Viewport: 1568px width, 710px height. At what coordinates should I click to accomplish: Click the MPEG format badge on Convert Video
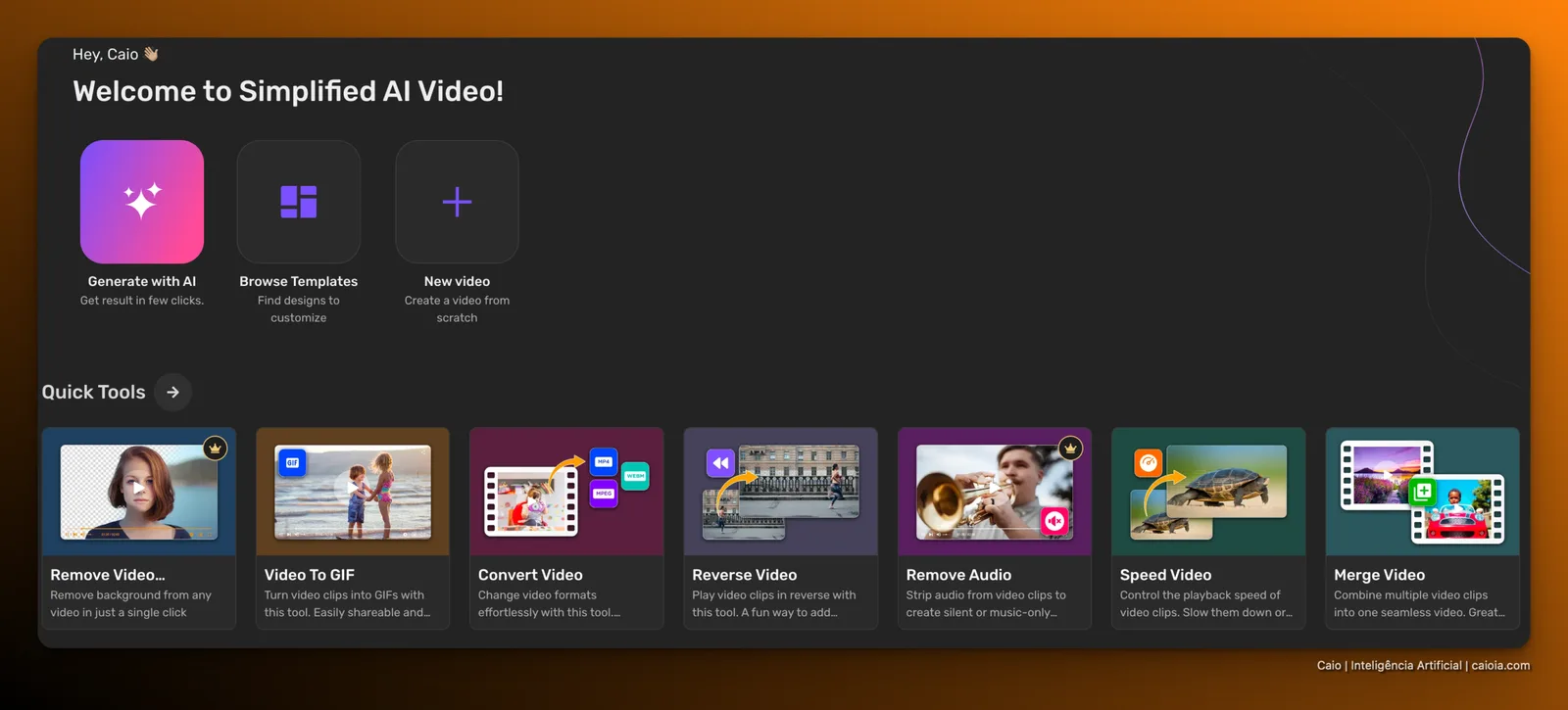click(x=603, y=494)
